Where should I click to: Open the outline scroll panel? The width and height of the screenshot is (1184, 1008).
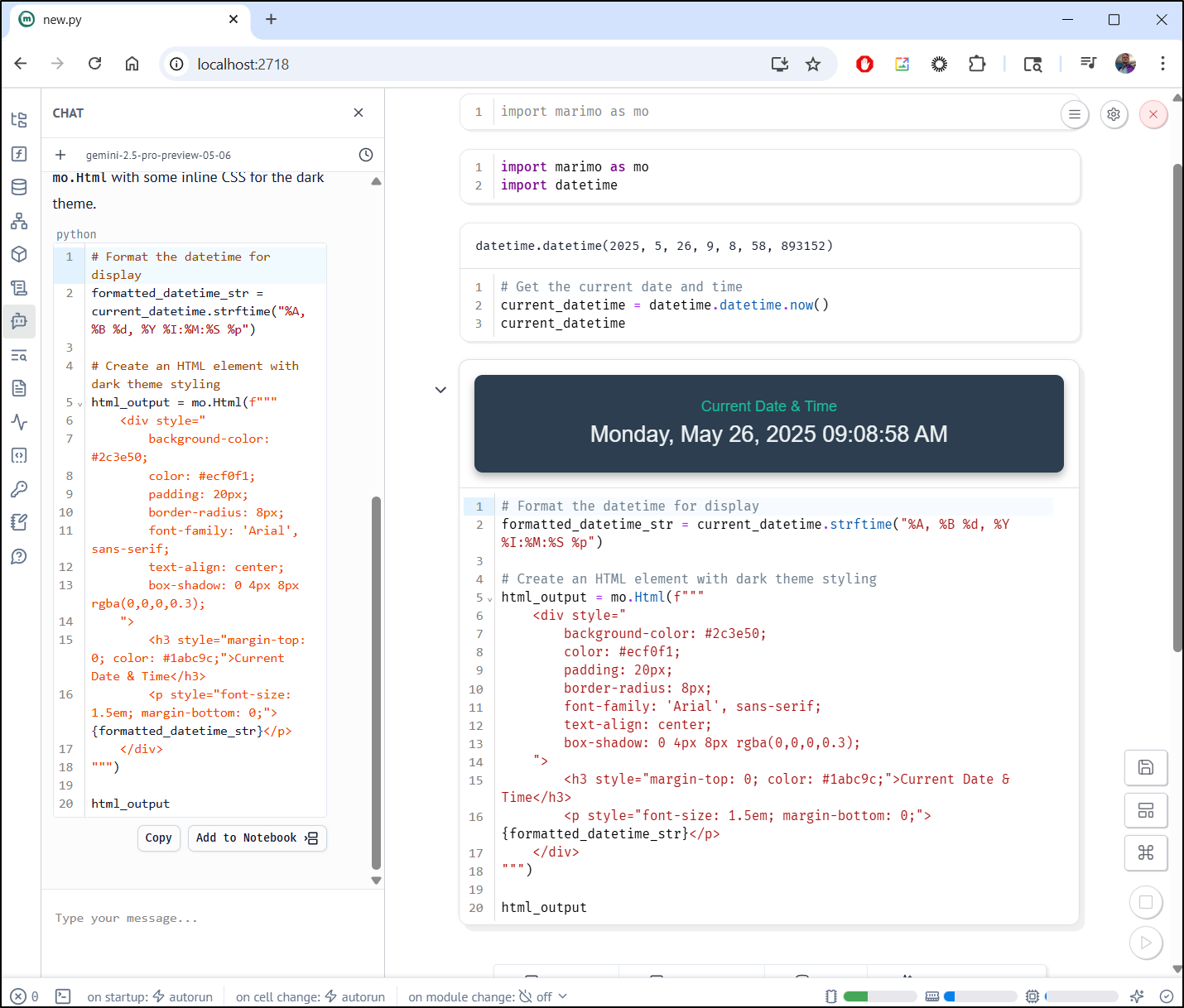click(x=19, y=288)
